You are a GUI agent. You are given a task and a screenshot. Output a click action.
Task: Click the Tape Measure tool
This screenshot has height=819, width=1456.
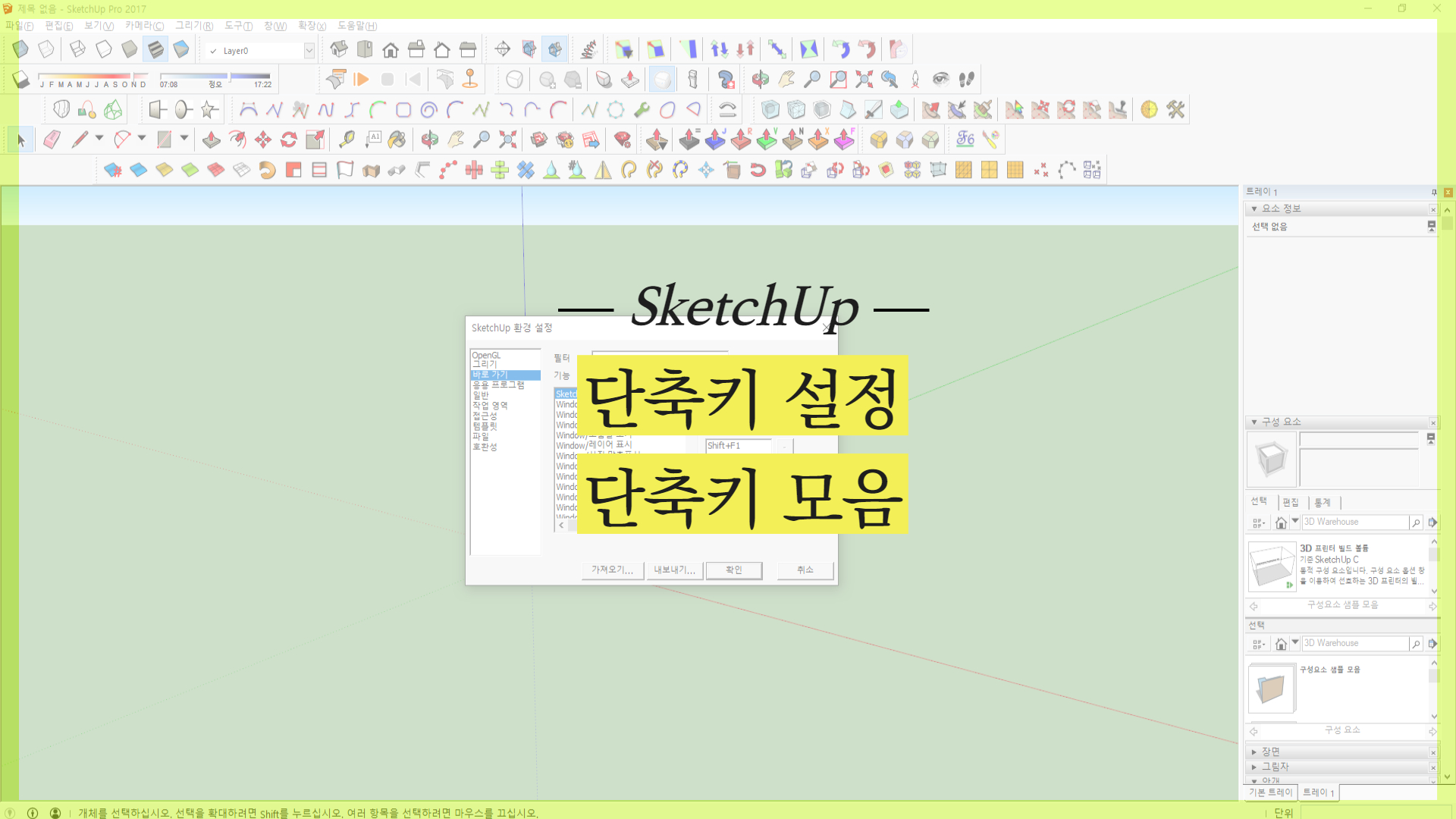347,140
